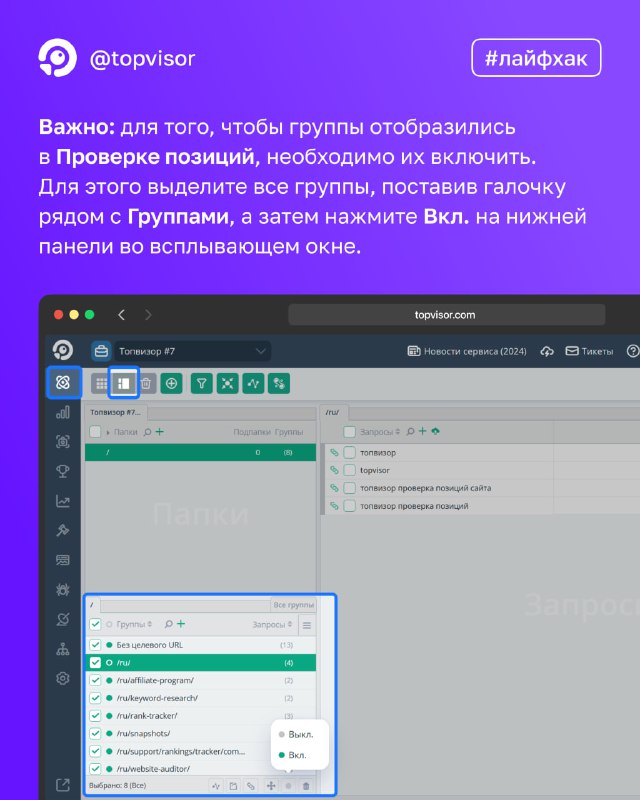This screenshot has height=800, width=640.
Task: Open the hammer tool icon in sidebar
Action: tap(63, 530)
